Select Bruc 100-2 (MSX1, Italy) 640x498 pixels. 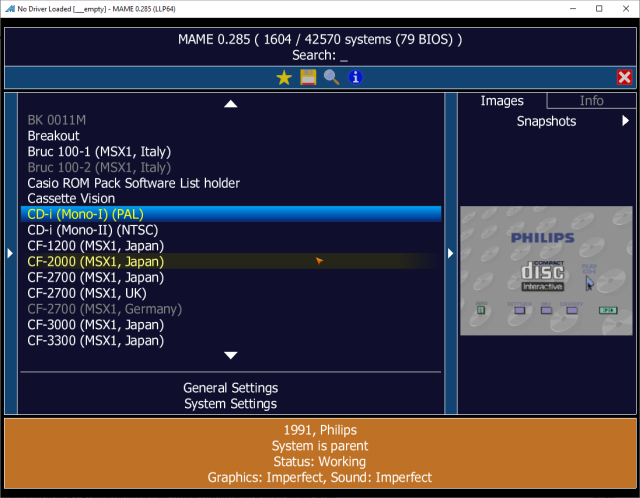tap(231, 167)
